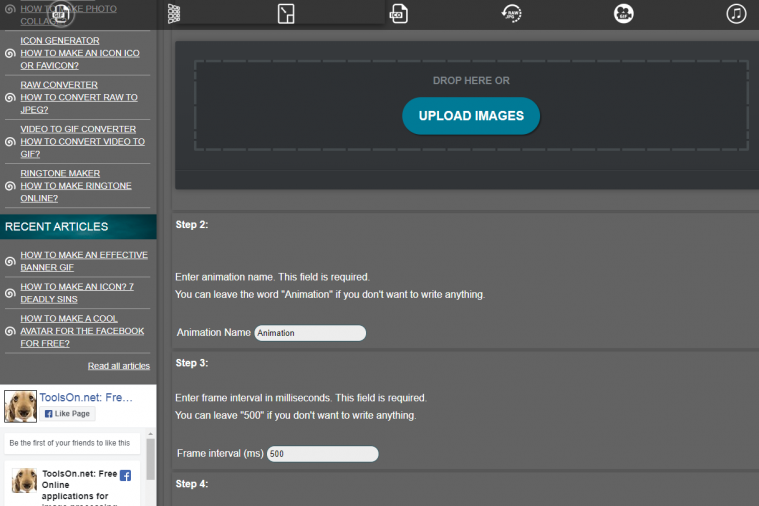
Task: Click the Step 4 heading
Action: 192,484
